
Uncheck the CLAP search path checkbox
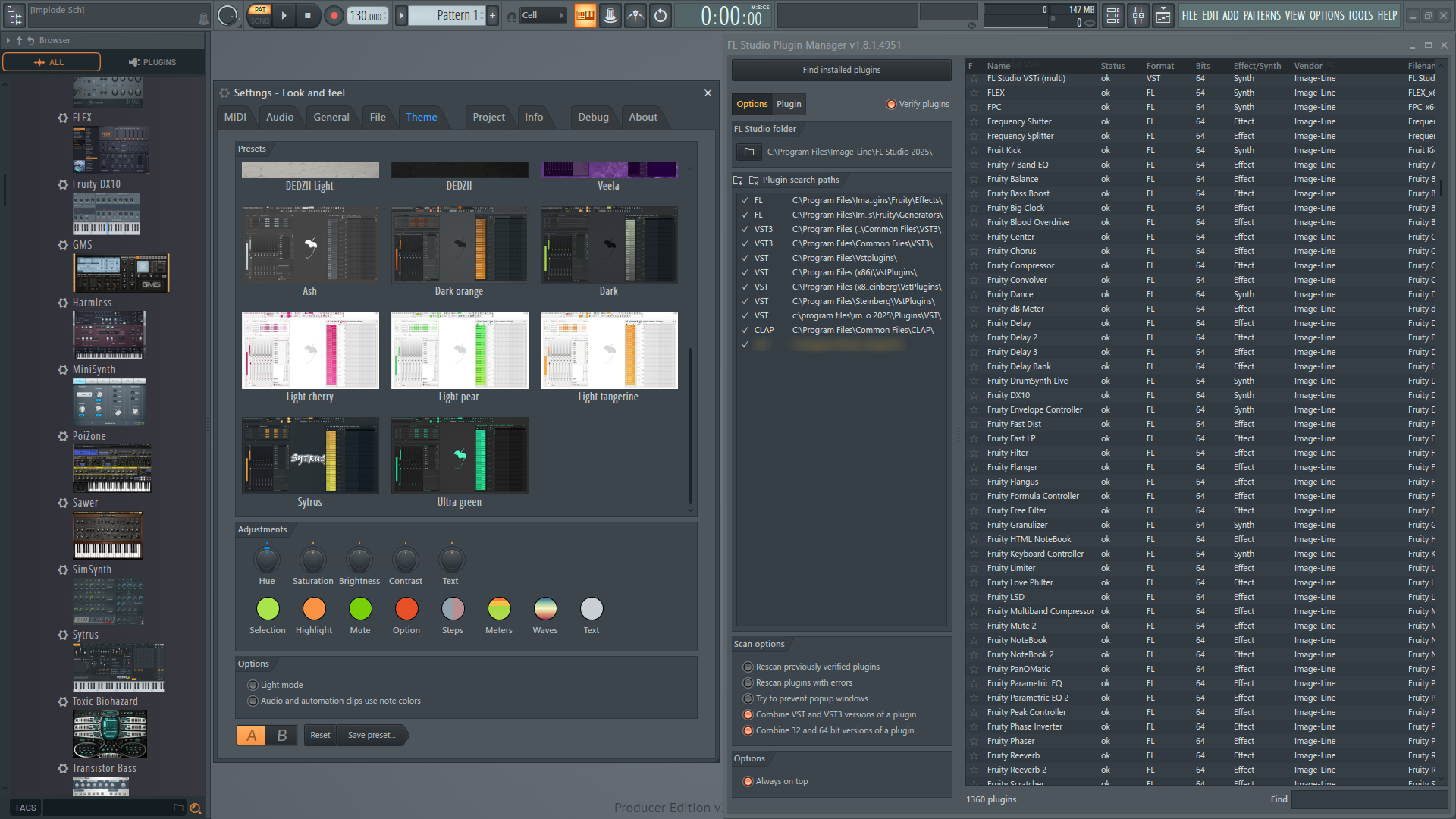745,330
